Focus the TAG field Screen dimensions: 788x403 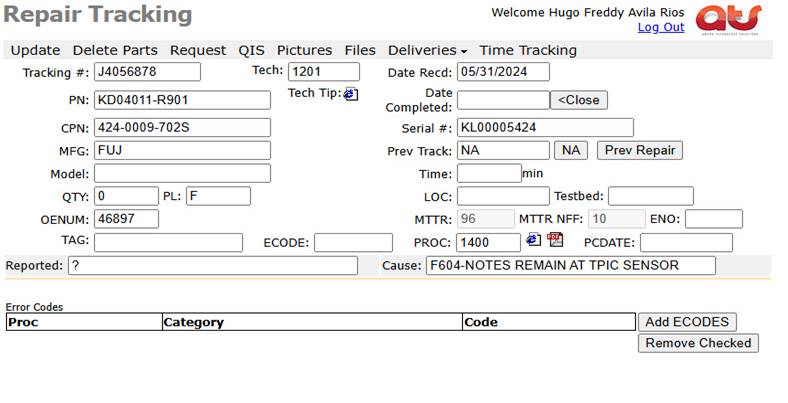click(168, 243)
